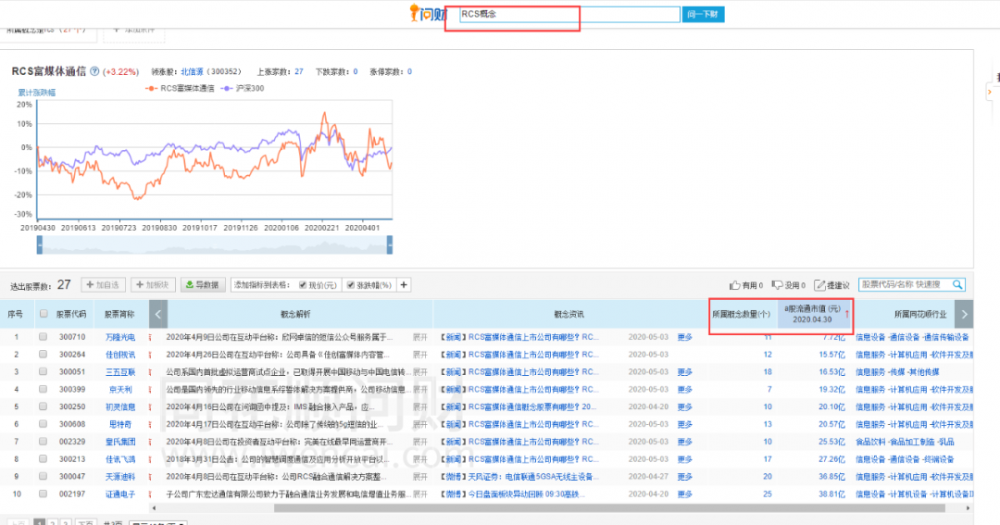Expand concept analysis for 三五互联 row

pyautogui.click(x=420, y=372)
